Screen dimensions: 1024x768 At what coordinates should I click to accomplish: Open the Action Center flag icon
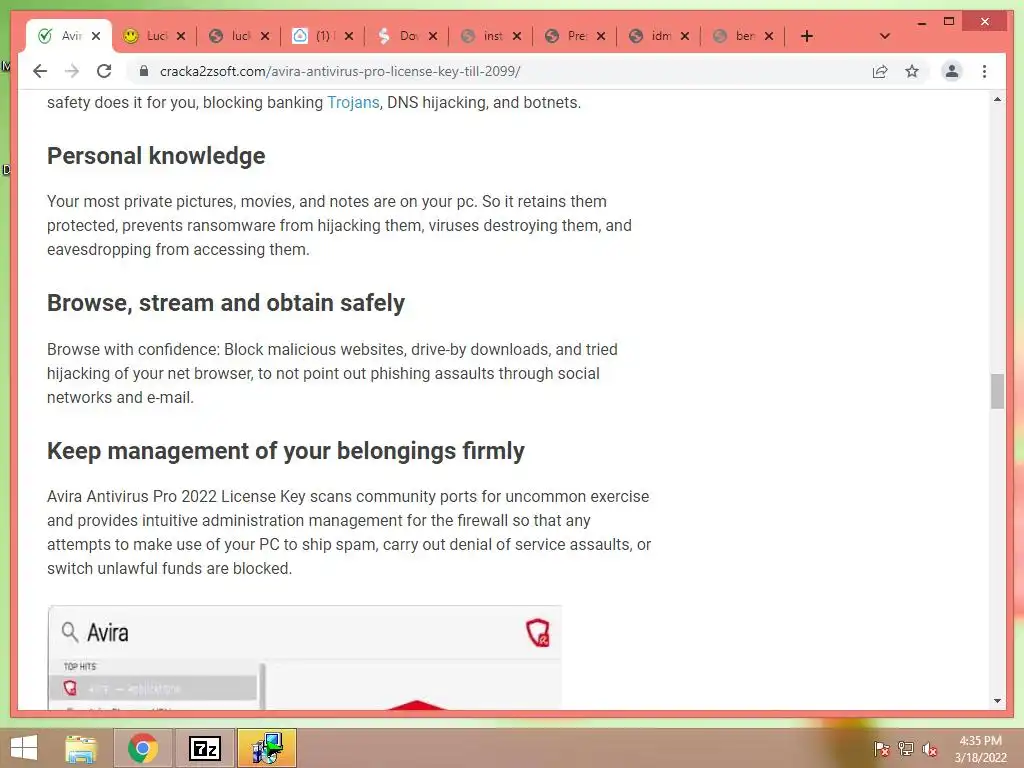(882, 749)
